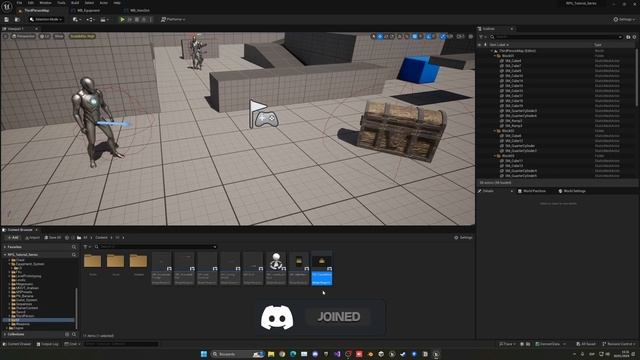This screenshot has width=640, height=360.
Task: Open the Blueprints dropdown in the main toolbar
Action: tap(91, 20)
